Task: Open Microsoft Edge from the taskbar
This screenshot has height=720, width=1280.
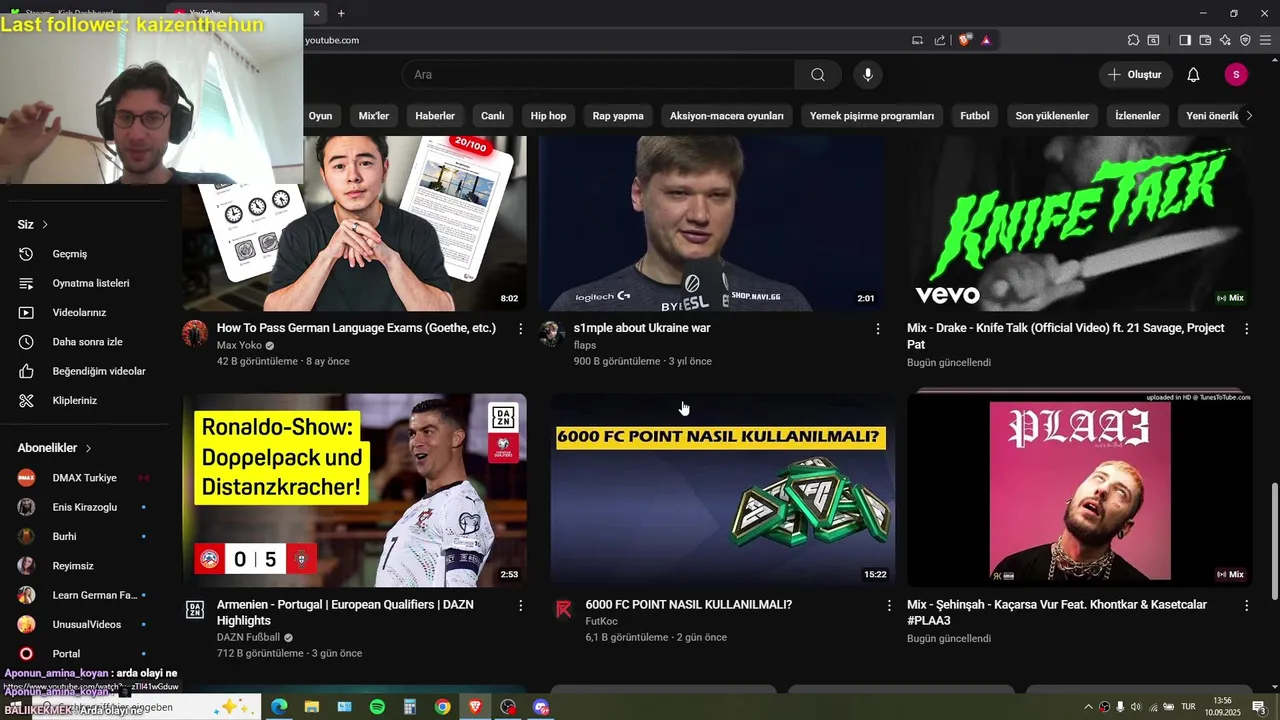Action: pos(279,707)
